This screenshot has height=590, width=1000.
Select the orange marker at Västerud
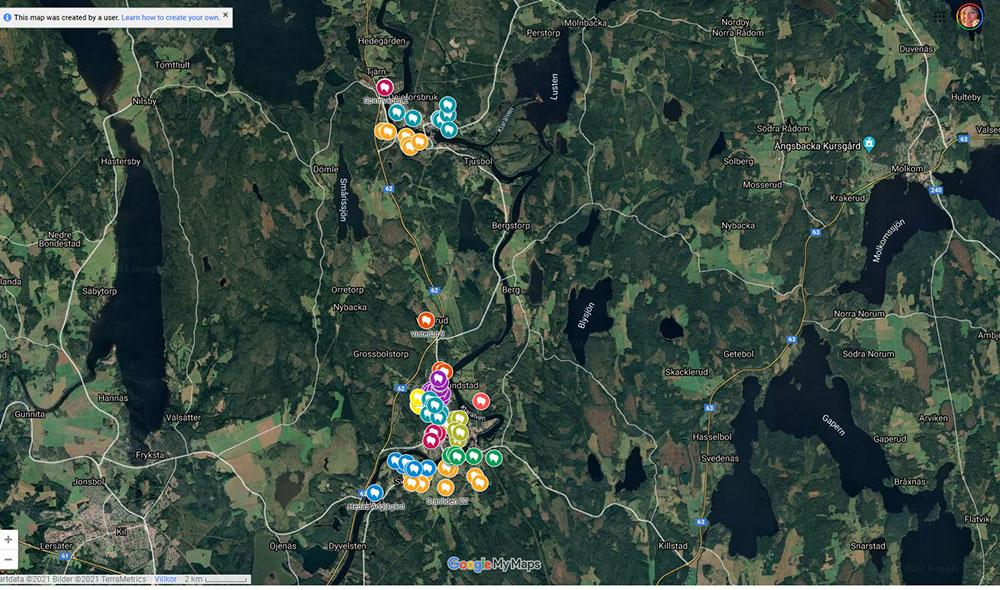pos(425,320)
